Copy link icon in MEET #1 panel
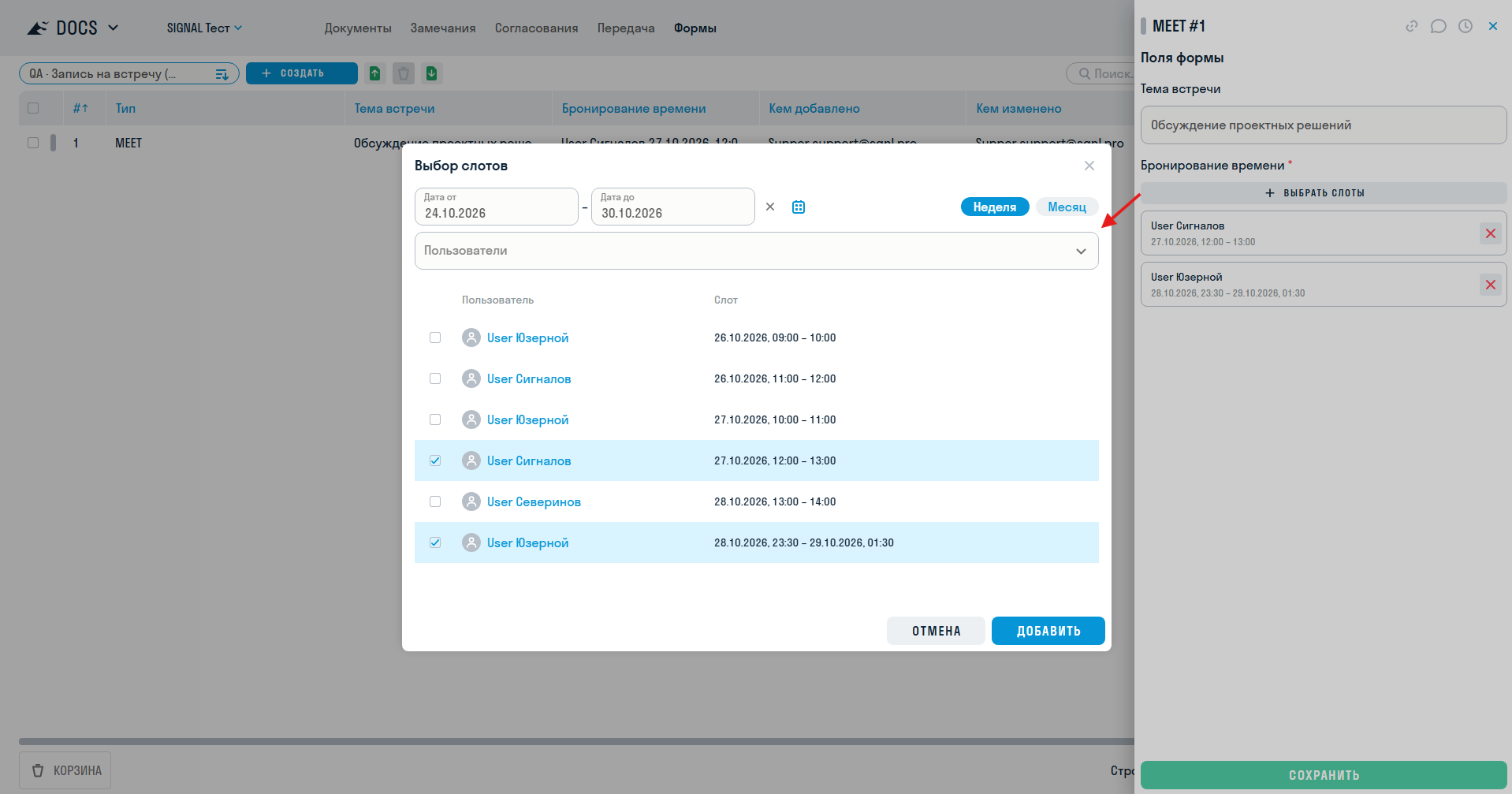This screenshot has width=1512, height=794. [x=1412, y=26]
